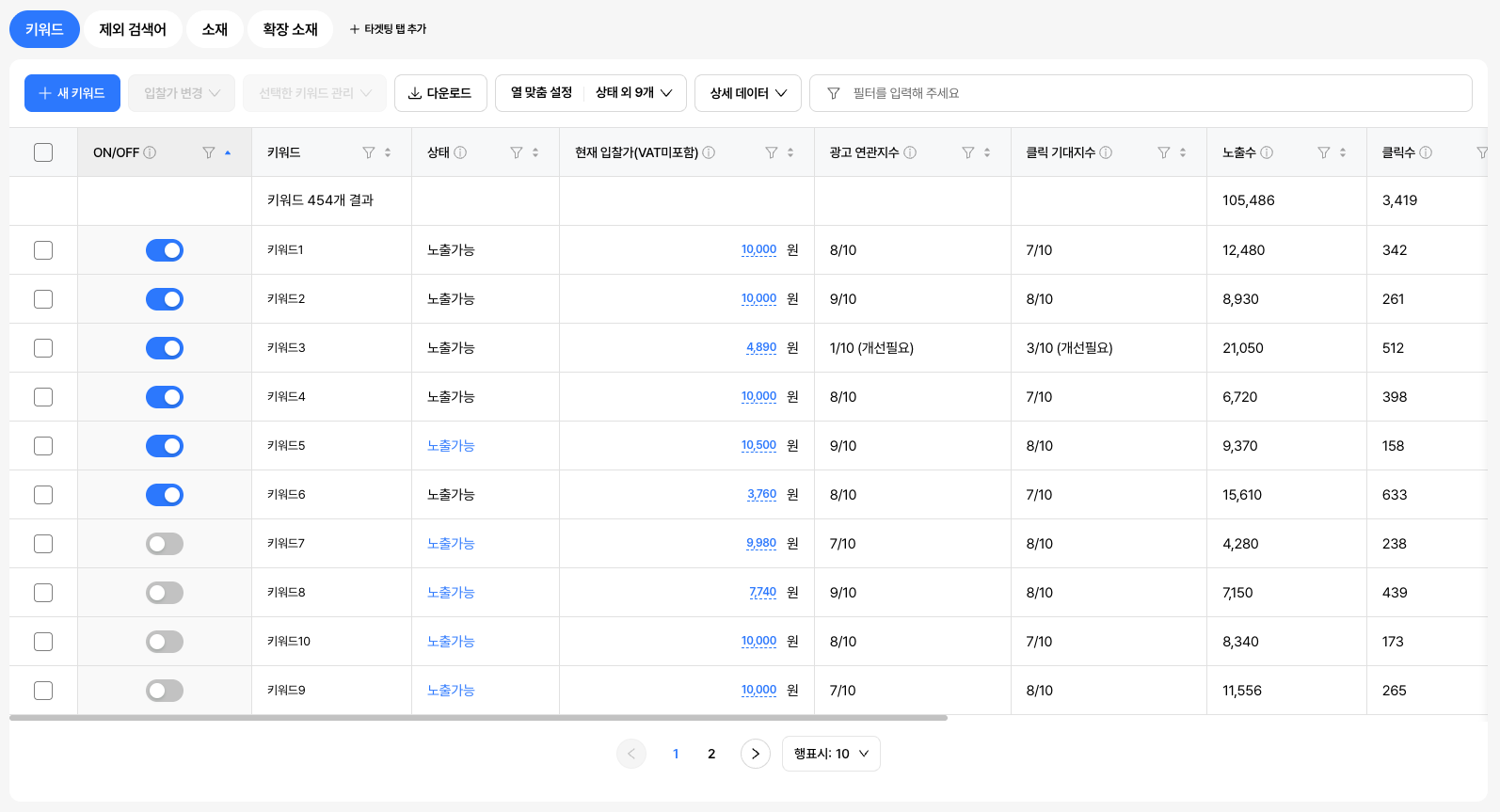Turn off the toggle for 키워드5
Image resolution: width=1500 pixels, height=812 pixels.
pos(165,446)
